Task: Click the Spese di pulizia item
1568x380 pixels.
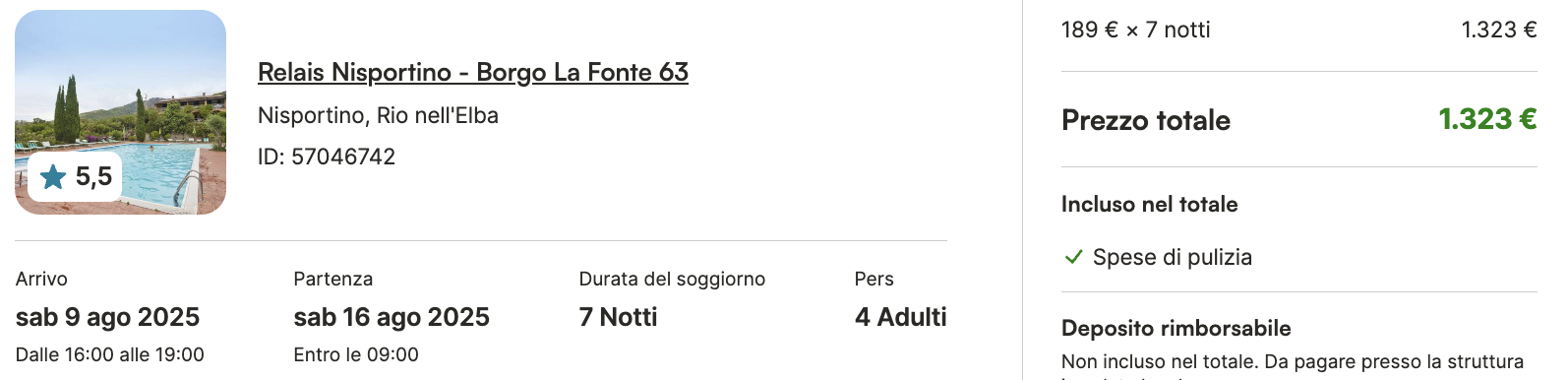Action: [x=1173, y=257]
